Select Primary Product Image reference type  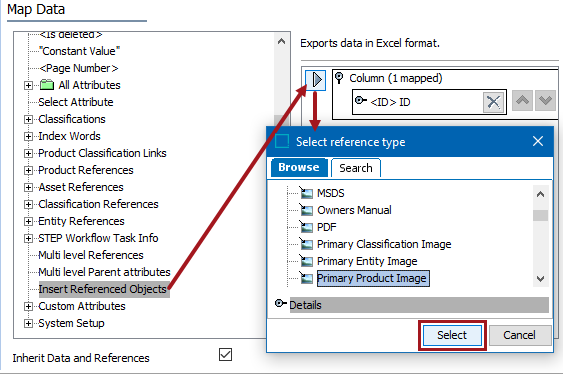click(372, 278)
